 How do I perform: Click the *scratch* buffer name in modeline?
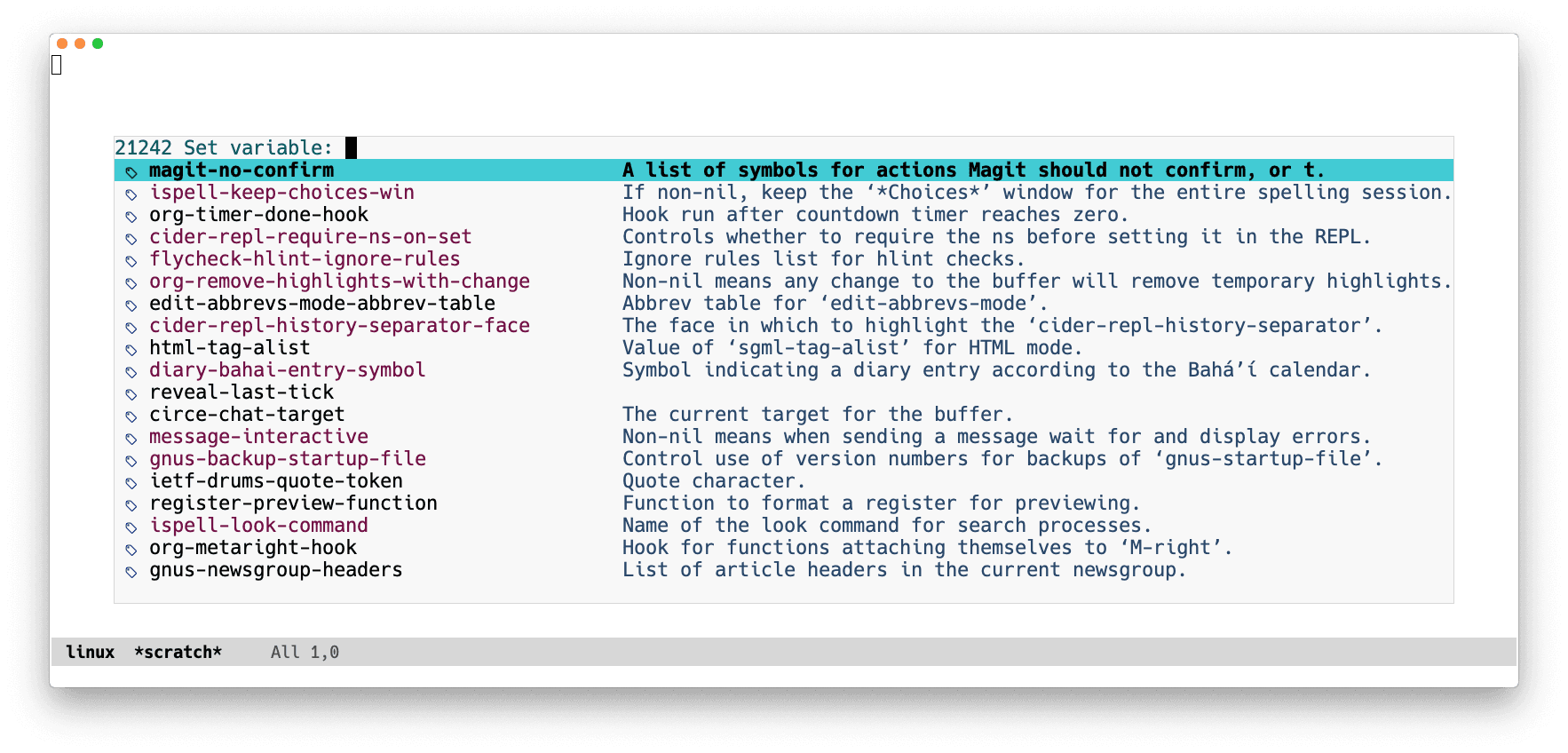(x=178, y=652)
